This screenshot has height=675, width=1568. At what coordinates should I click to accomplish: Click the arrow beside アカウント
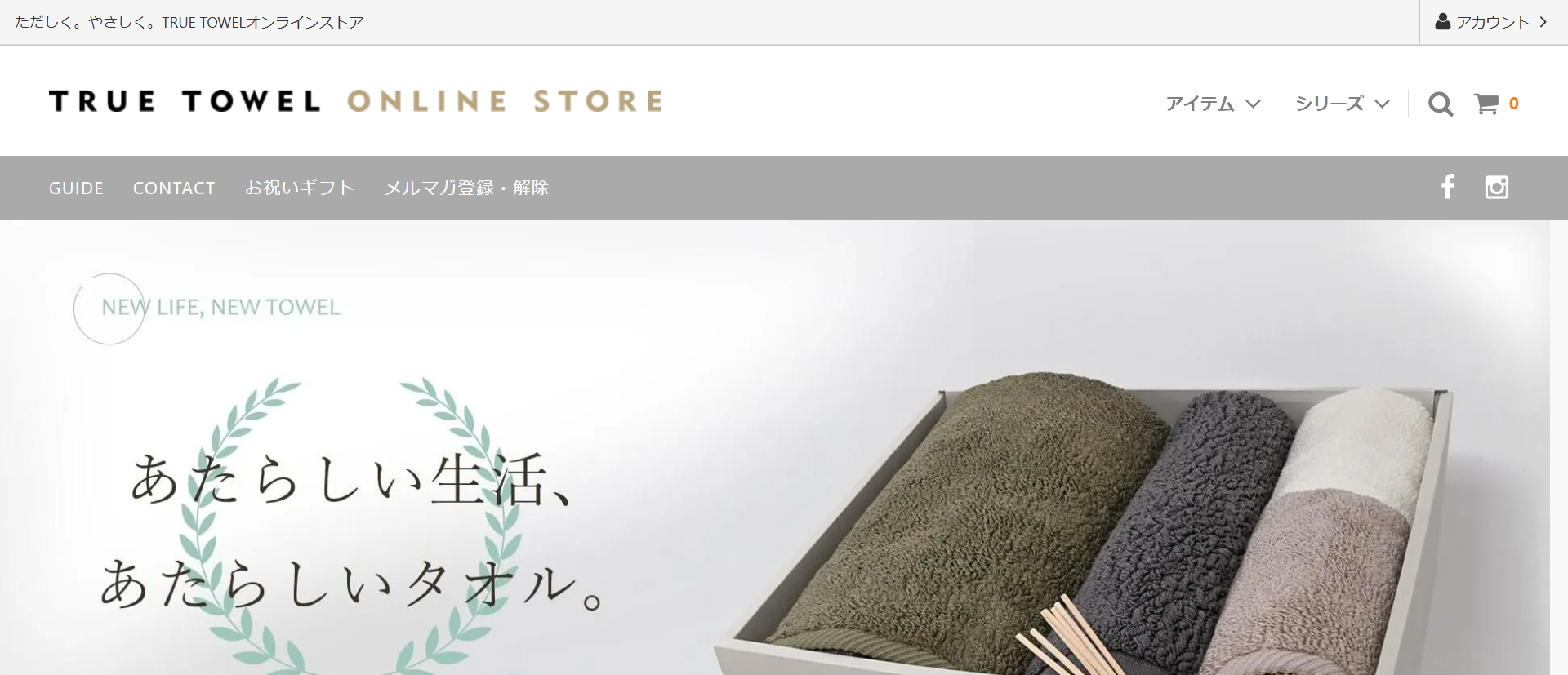1543,22
